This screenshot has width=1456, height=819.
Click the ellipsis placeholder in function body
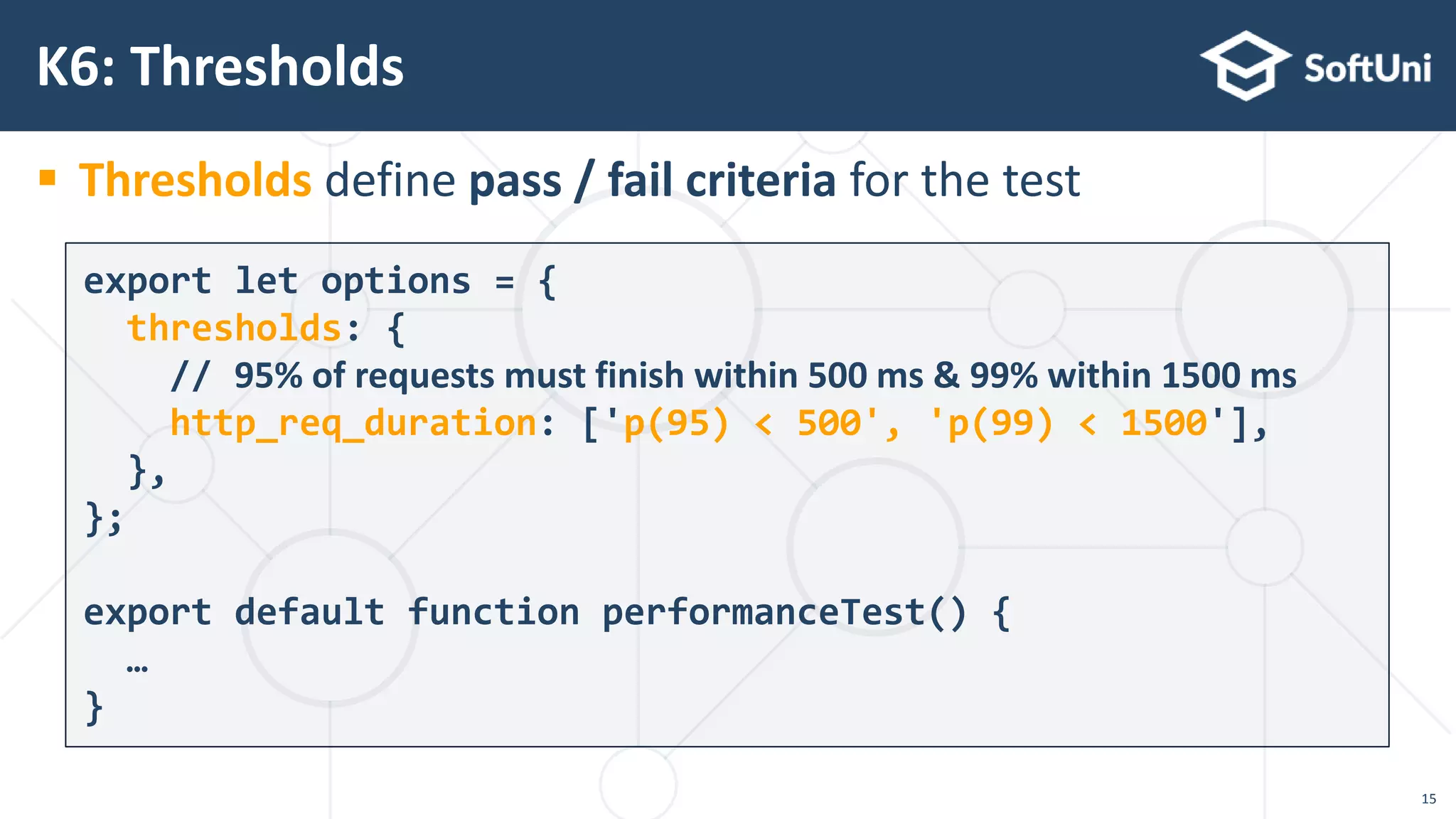pos(137,667)
